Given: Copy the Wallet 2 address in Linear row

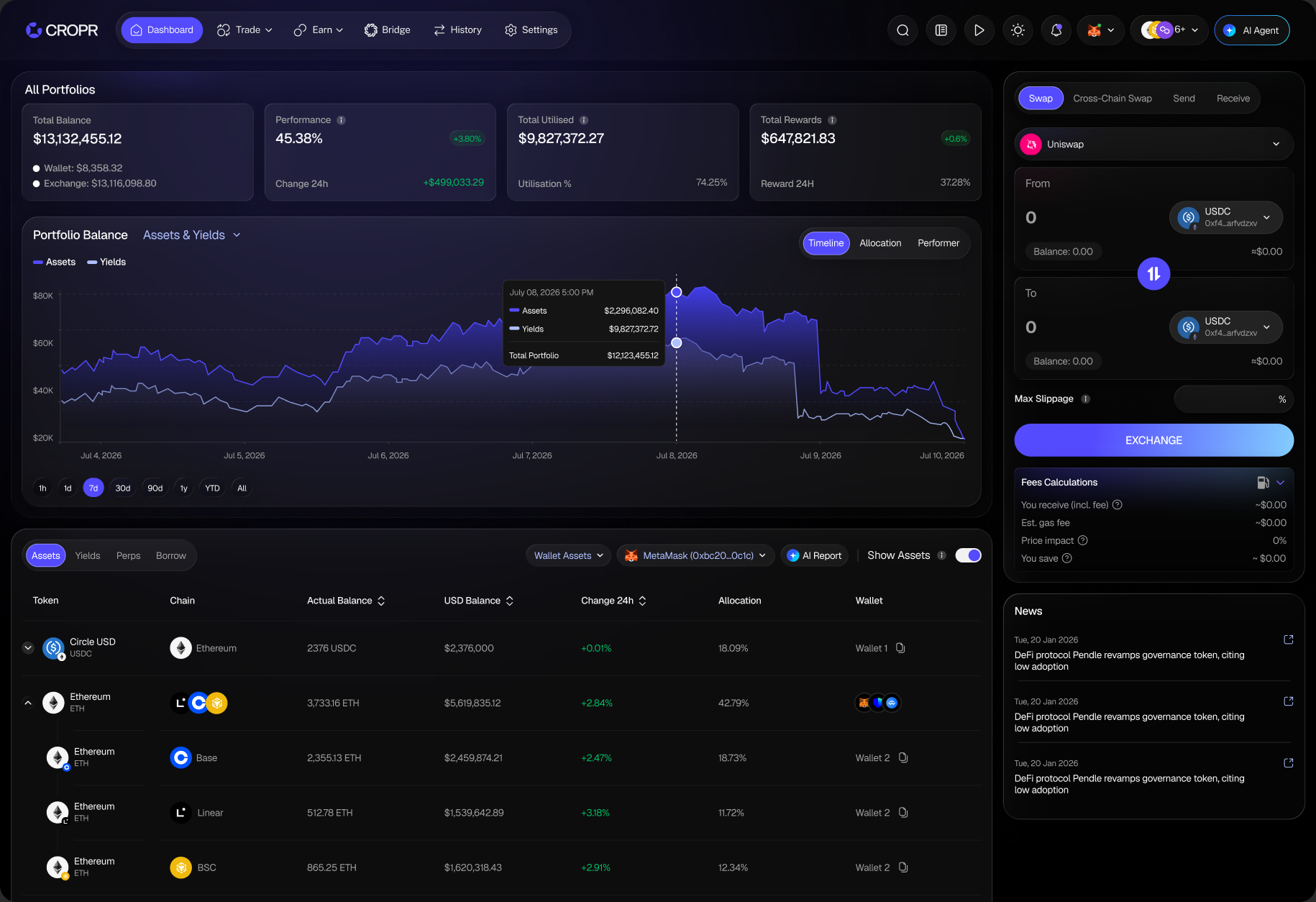Looking at the screenshot, I should pos(903,812).
